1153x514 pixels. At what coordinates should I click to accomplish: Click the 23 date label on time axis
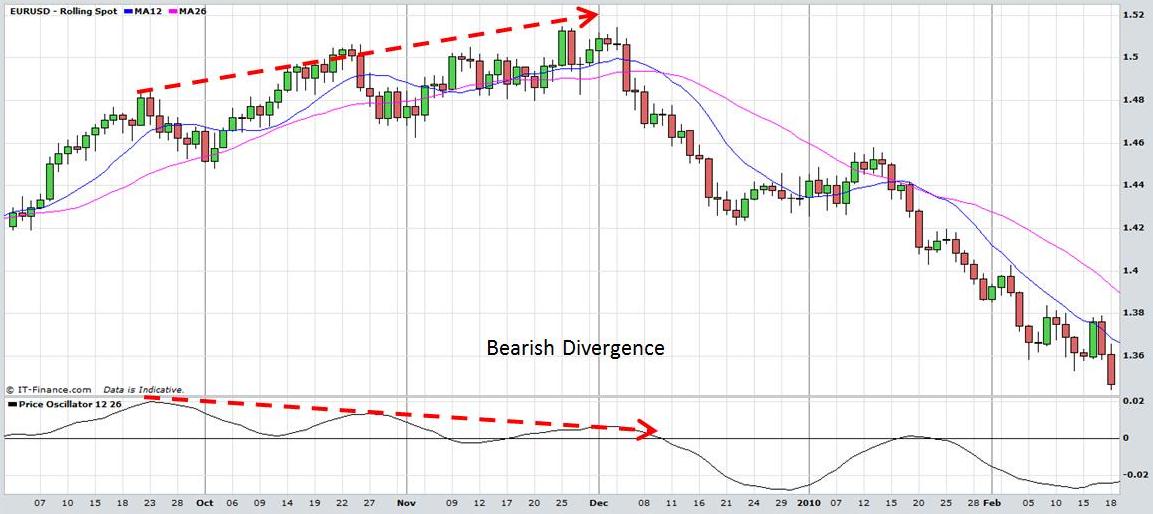tap(149, 504)
